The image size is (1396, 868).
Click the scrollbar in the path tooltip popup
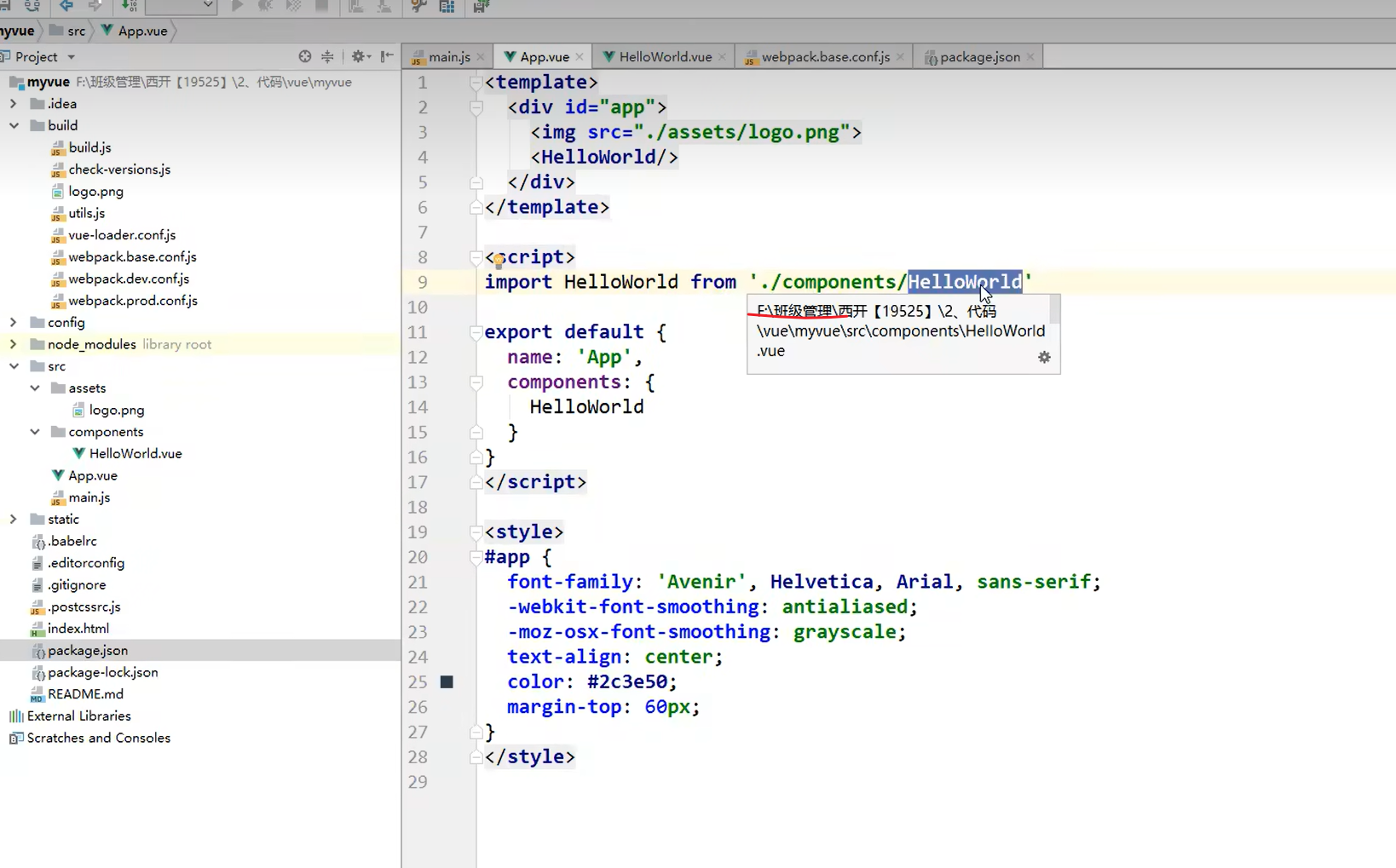tap(1055, 309)
